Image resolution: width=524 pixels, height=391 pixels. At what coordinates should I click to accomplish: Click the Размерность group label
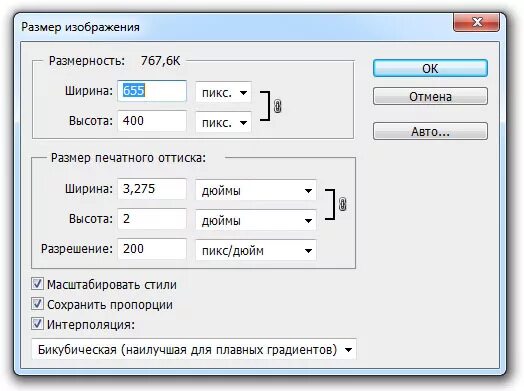pos(87,61)
